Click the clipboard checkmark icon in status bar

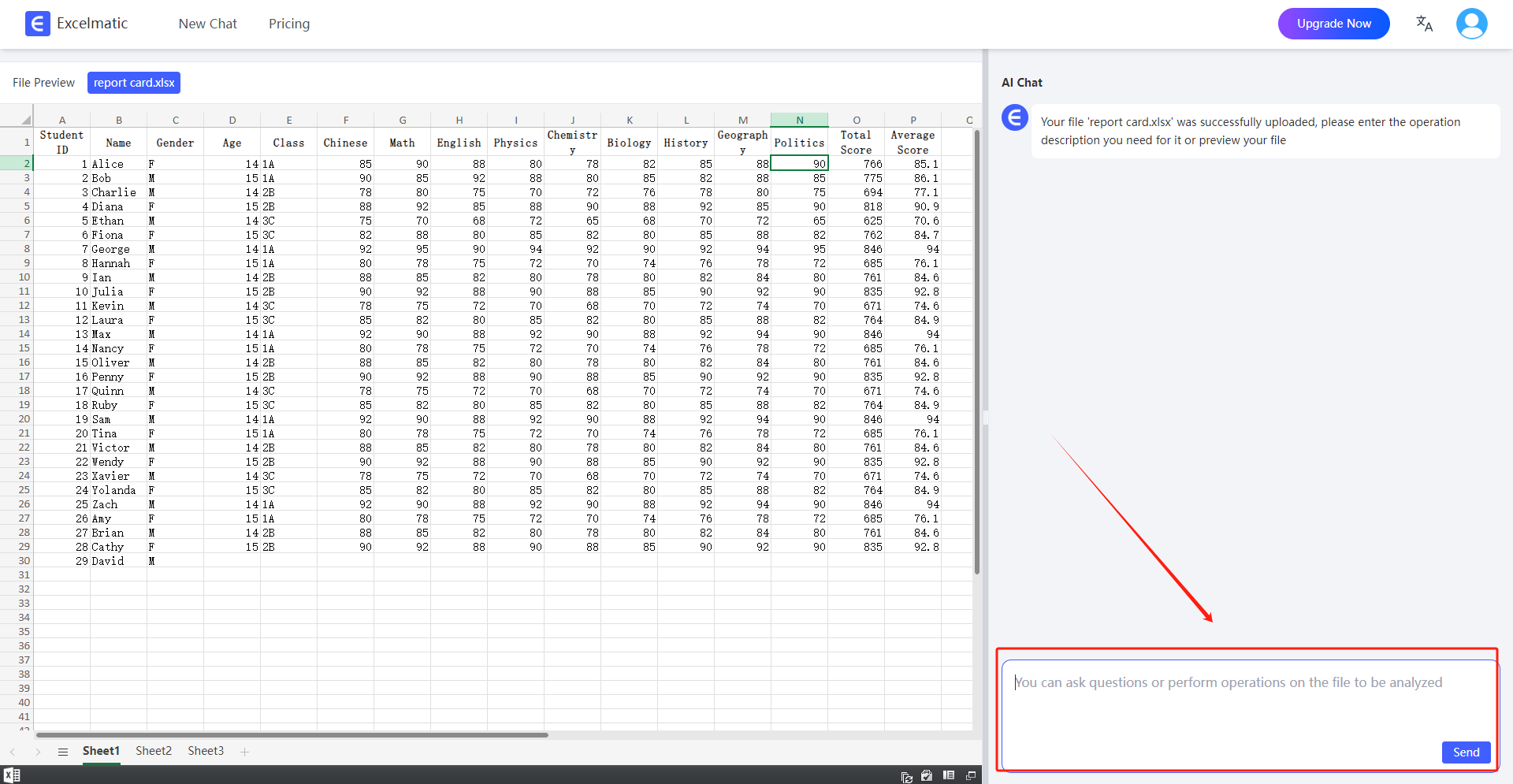(x=927, y=775)
